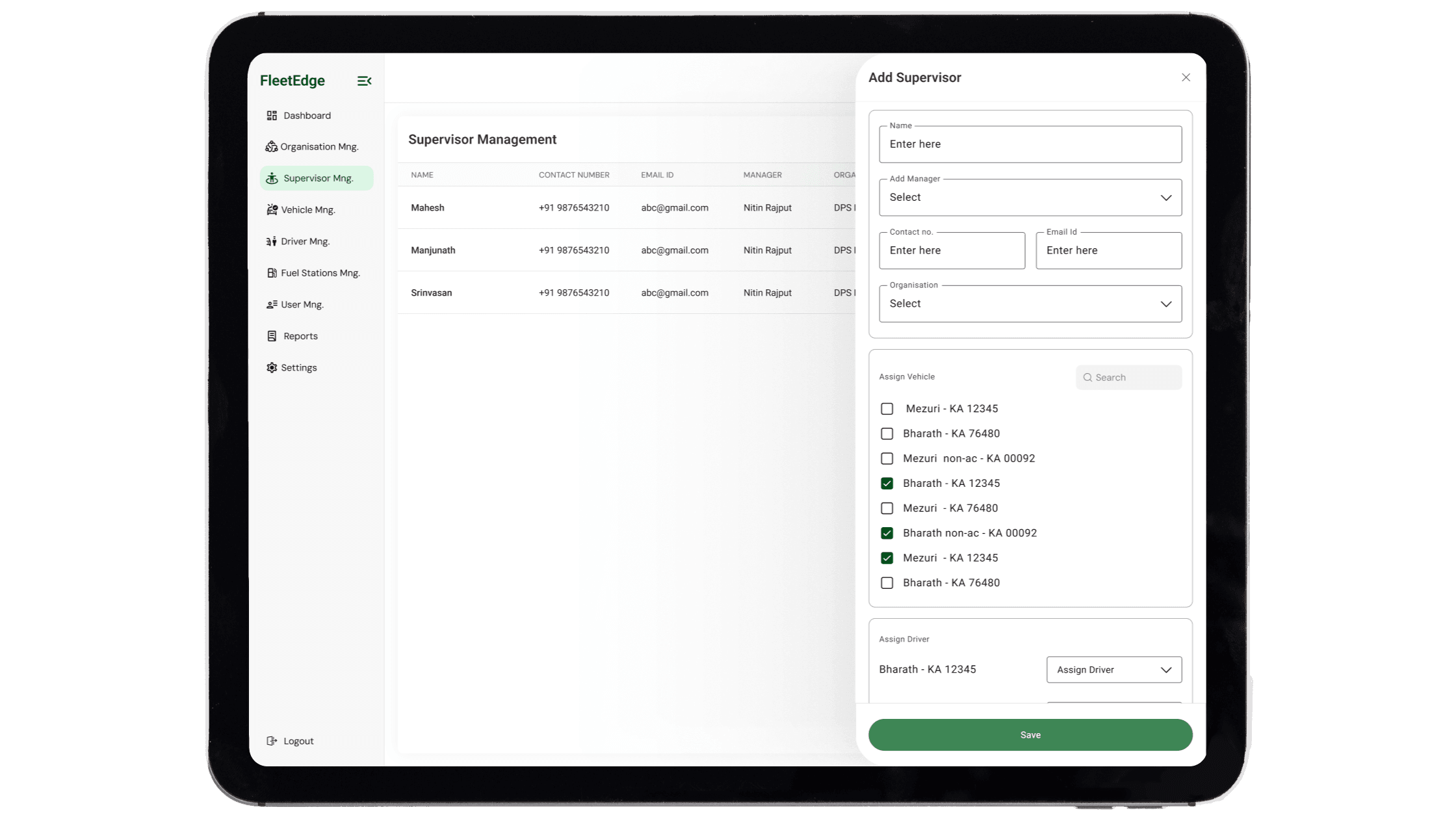The height and width of the screenshot is (819, 1456).
Task: Open Fuel Stations Mng. section
Action: [272, 272]
